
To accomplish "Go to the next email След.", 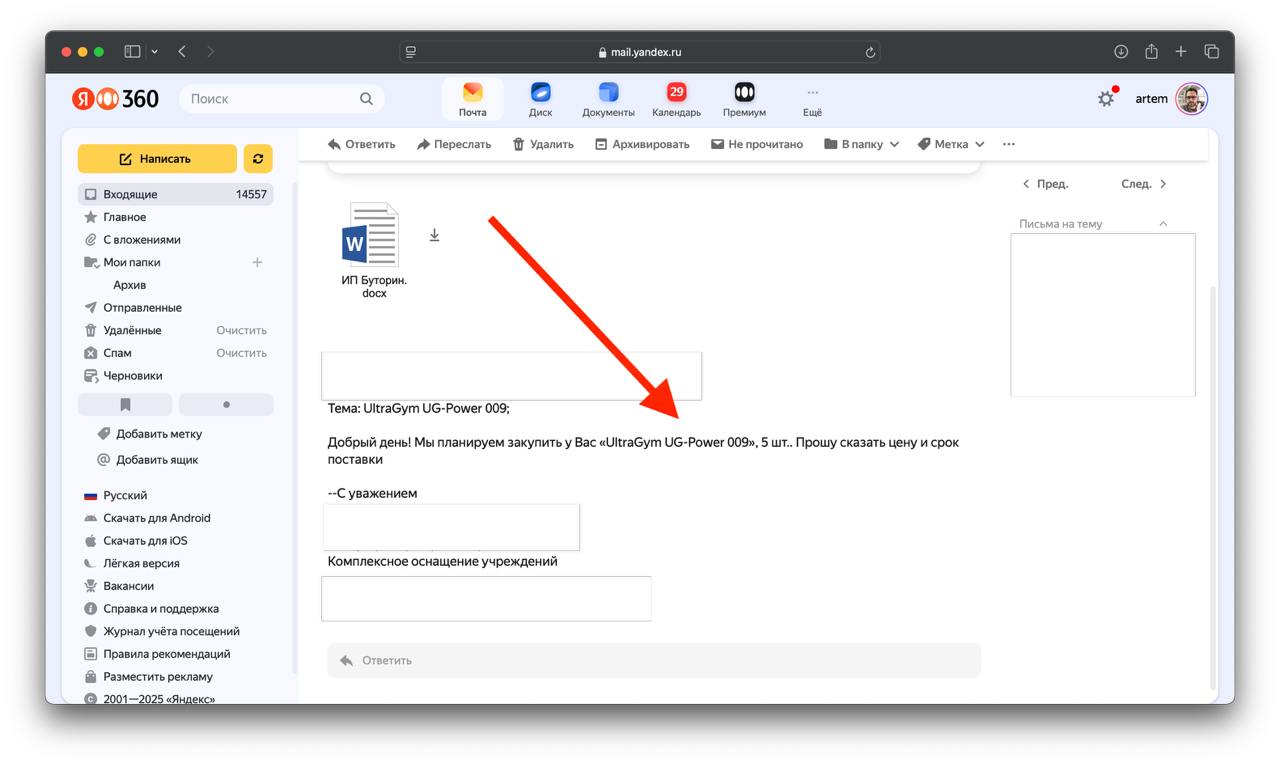I will click(x=1144, y=184).
